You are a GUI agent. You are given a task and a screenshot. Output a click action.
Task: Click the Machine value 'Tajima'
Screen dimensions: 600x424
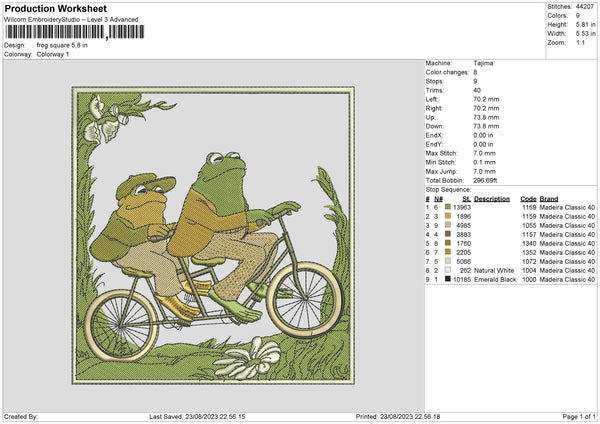pyautogui.click(x=483, y=63)
